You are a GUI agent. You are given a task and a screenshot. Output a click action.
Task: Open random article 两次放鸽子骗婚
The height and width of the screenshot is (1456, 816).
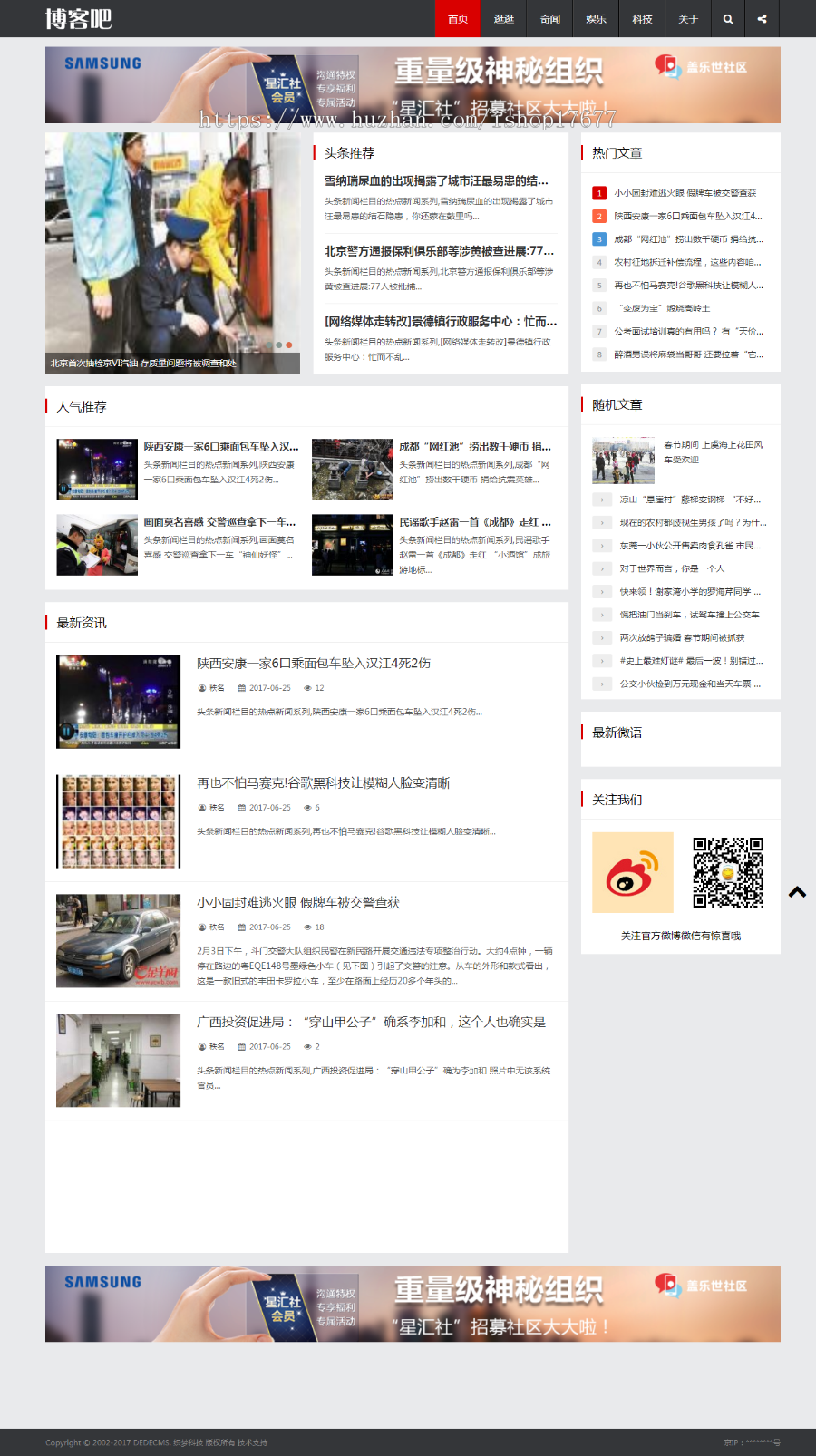[682, 637]
